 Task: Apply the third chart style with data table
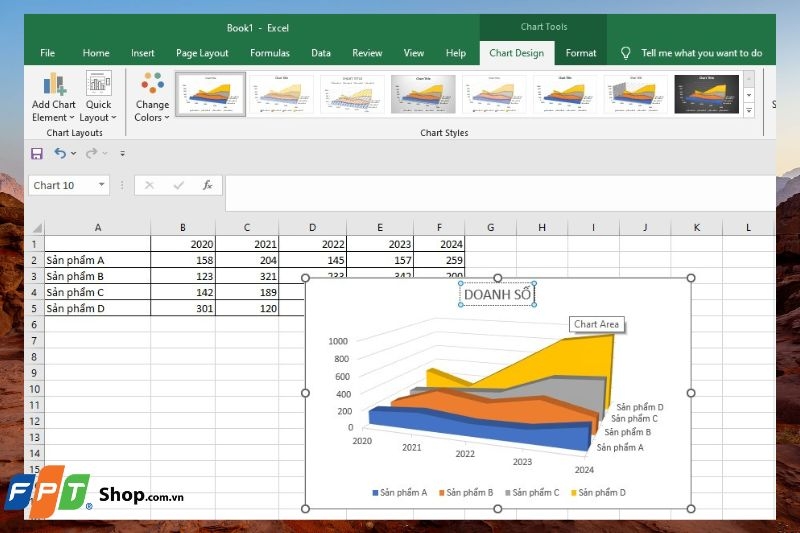tap(352, 94)
